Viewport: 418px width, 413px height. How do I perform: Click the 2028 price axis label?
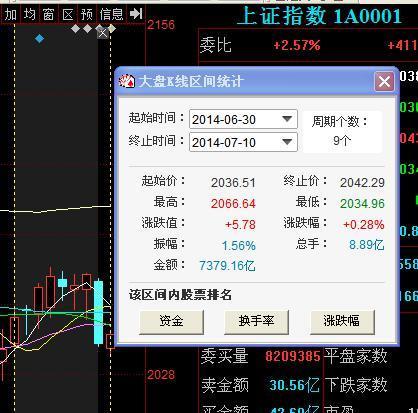161,375
